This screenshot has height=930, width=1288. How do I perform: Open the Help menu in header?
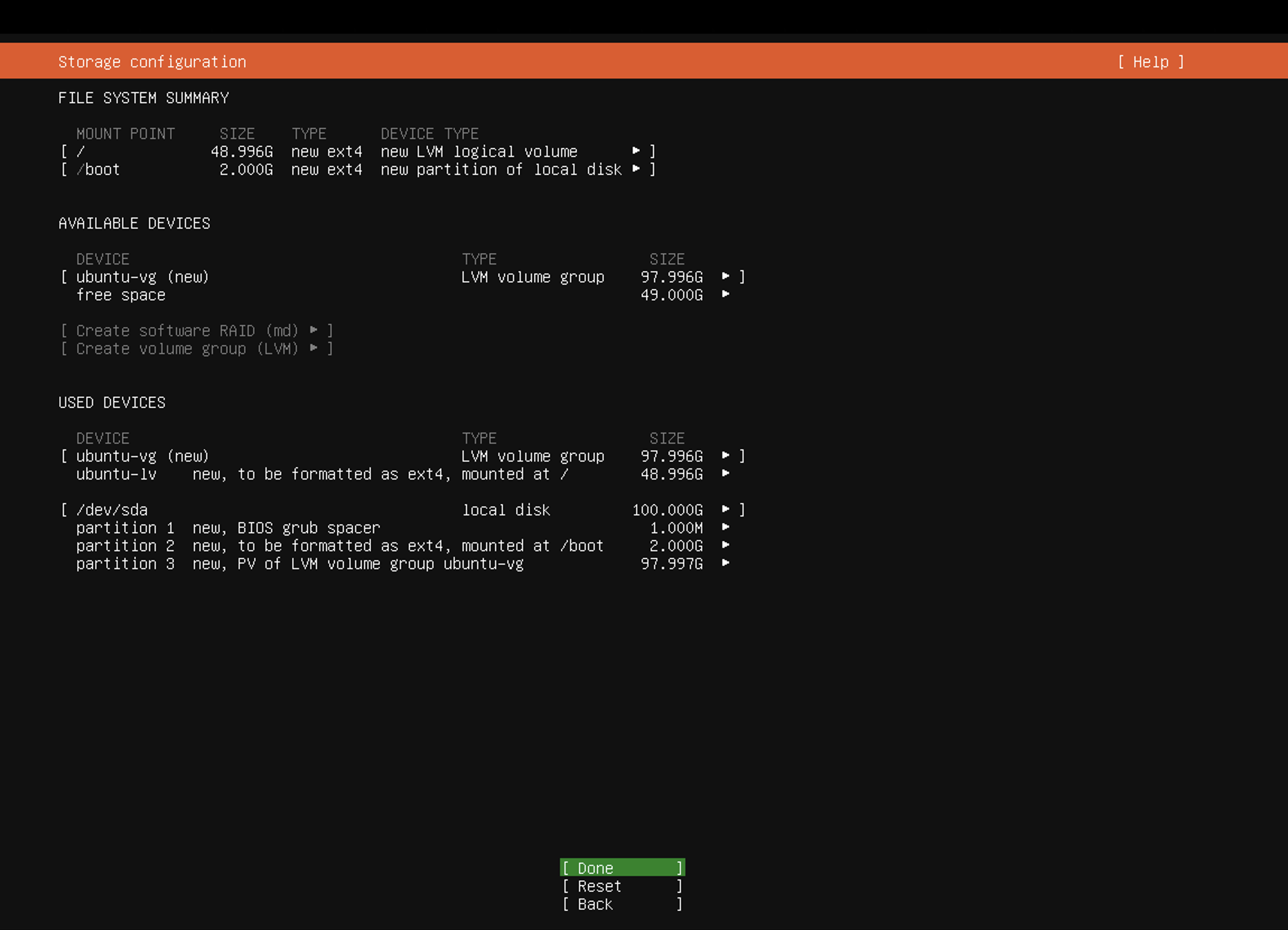click(x=1151, y=62)
